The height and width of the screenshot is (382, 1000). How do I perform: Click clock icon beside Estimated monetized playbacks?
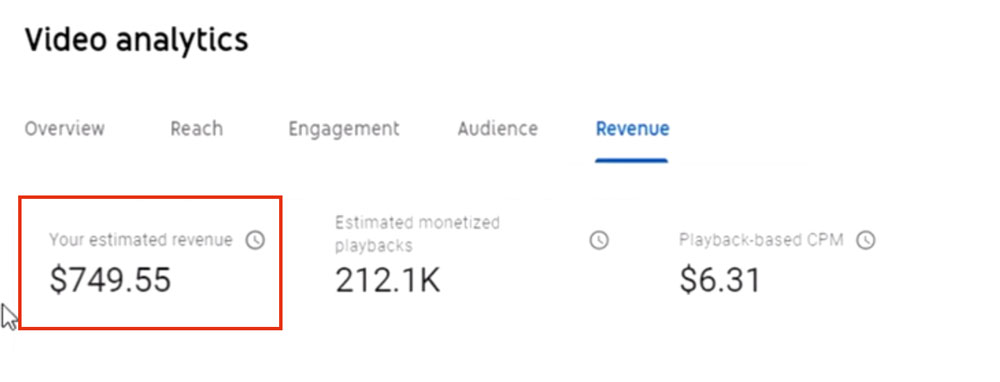(598, 240)
